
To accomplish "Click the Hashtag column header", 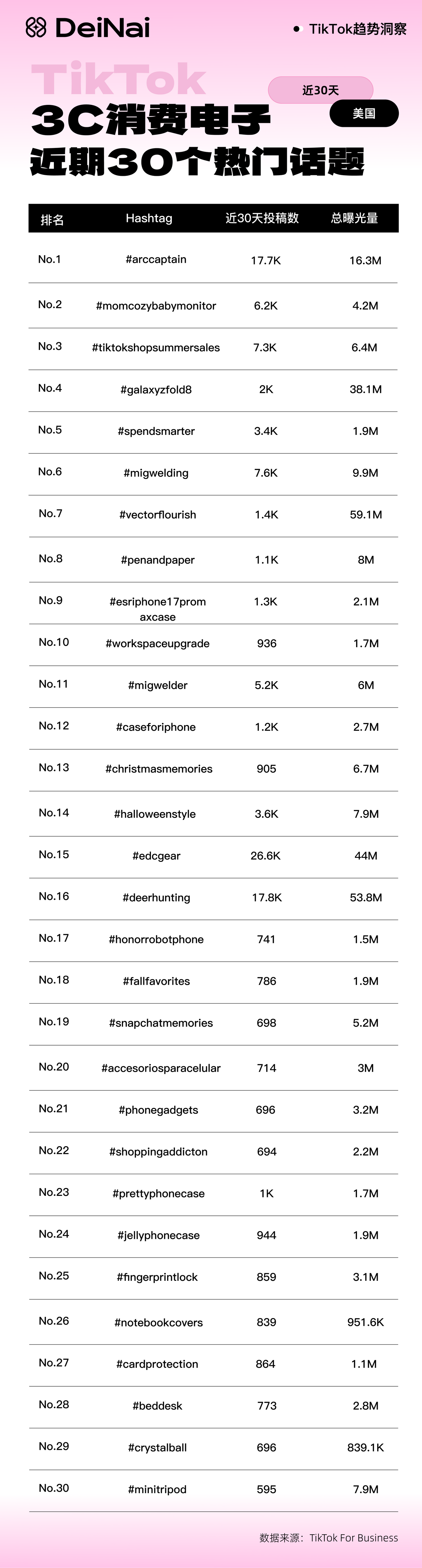I will tap(149, 218).
